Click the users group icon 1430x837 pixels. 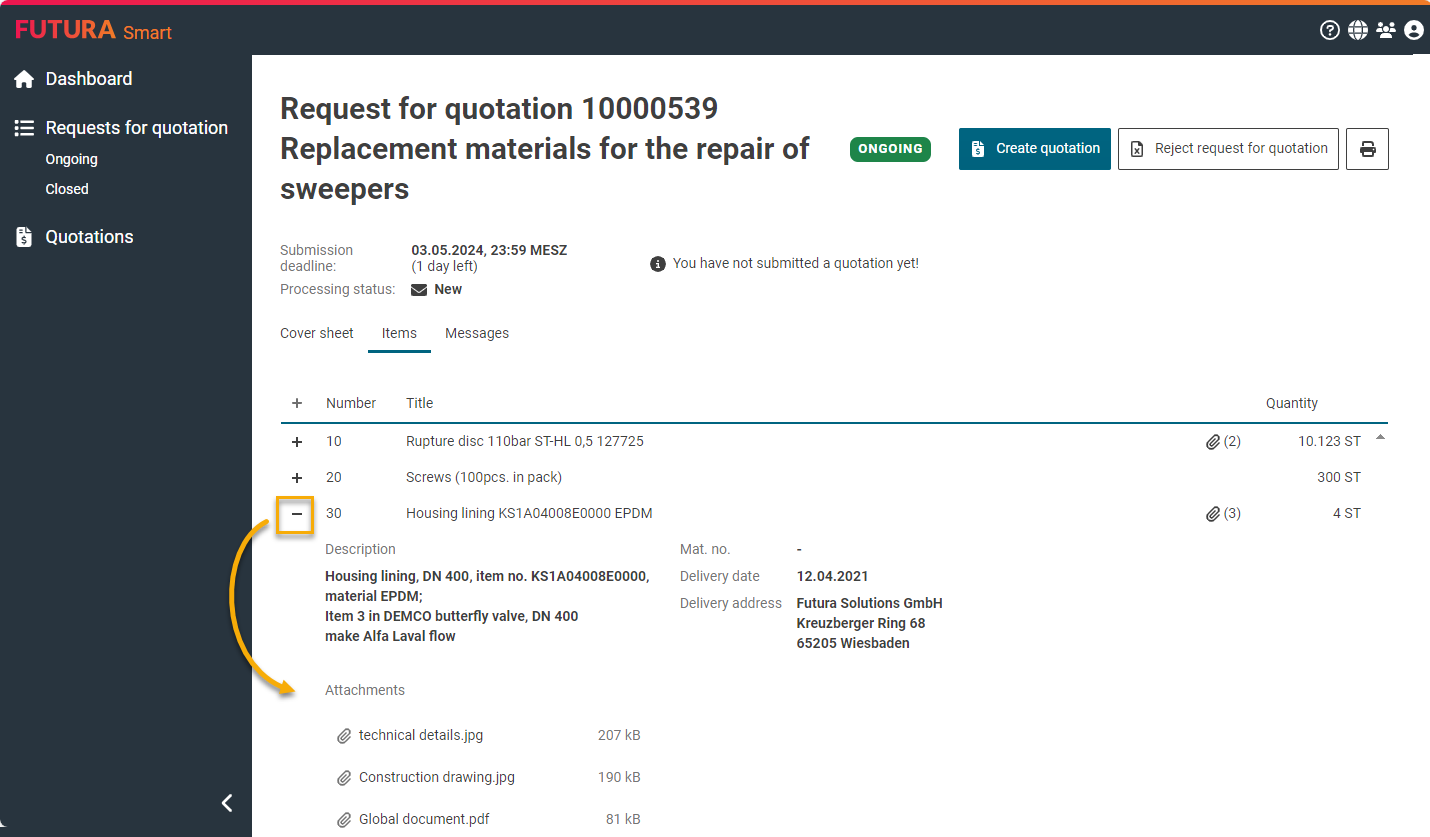point(1385,30)
